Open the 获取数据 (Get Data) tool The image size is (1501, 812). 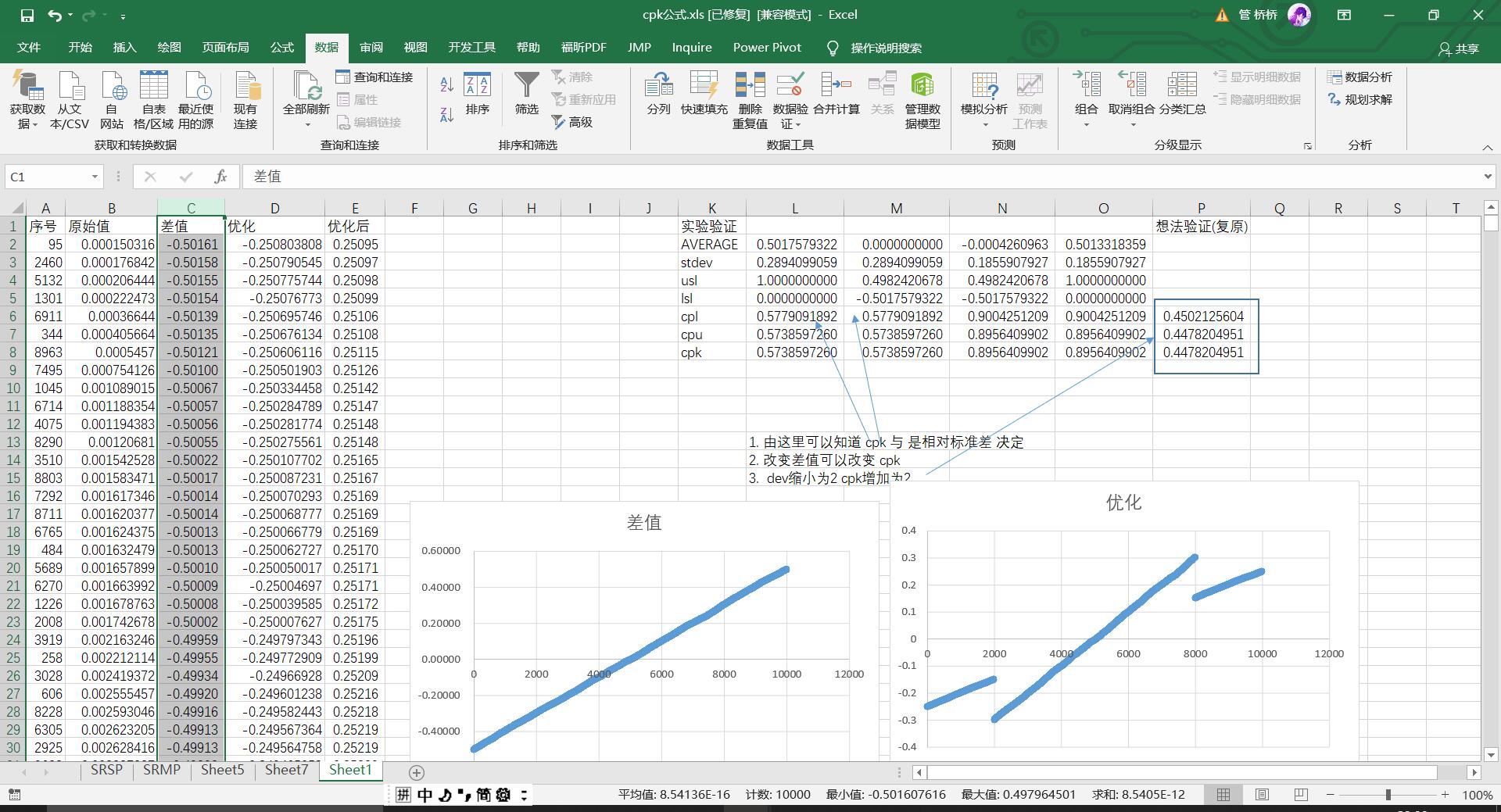click(x=27, y=100)
